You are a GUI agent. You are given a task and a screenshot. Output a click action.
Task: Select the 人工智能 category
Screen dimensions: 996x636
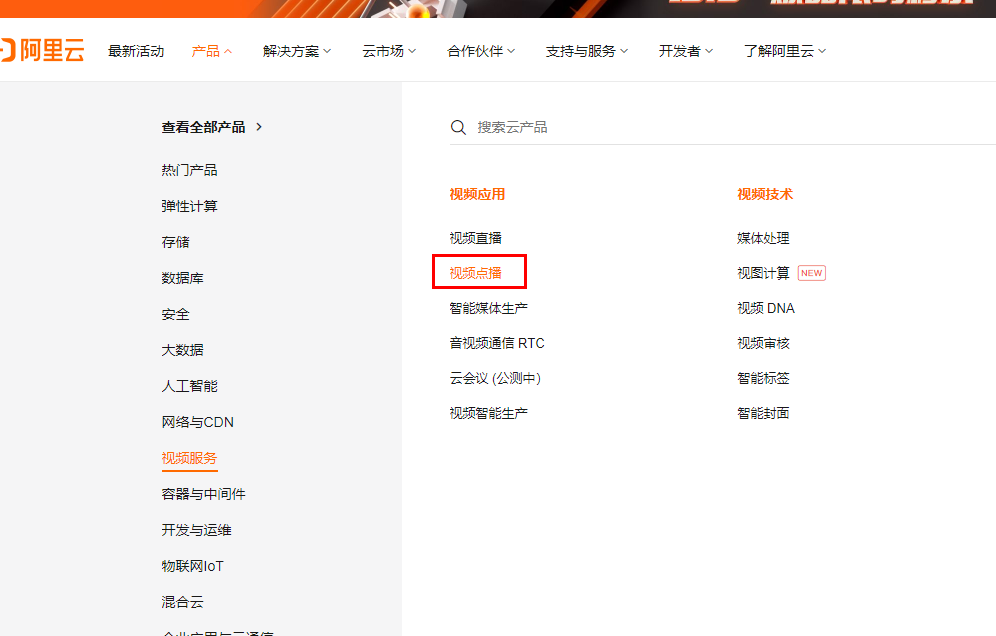coord(189,386)
